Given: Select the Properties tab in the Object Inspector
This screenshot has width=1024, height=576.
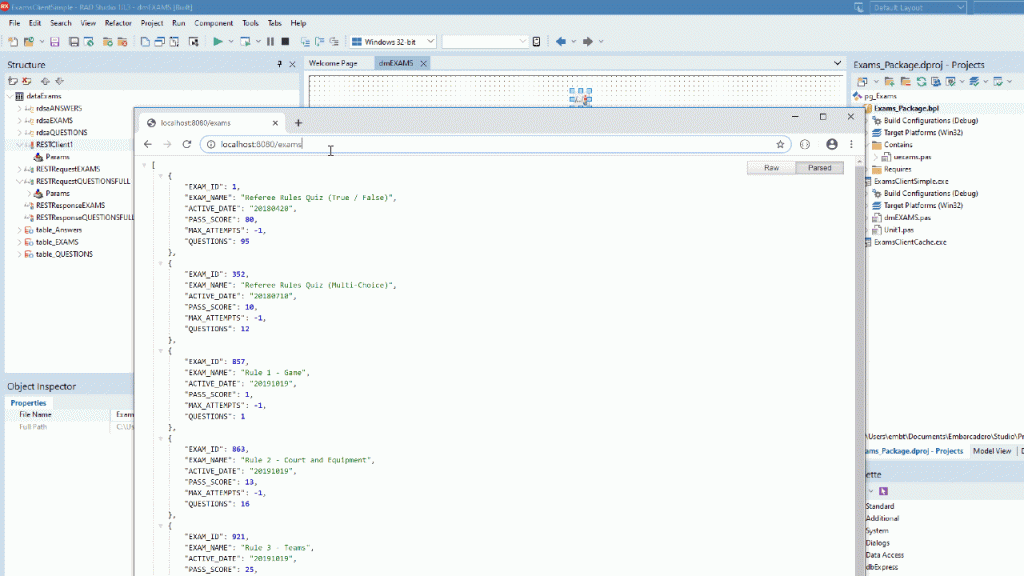Looking at the screenshot, I should click(28, 403).
